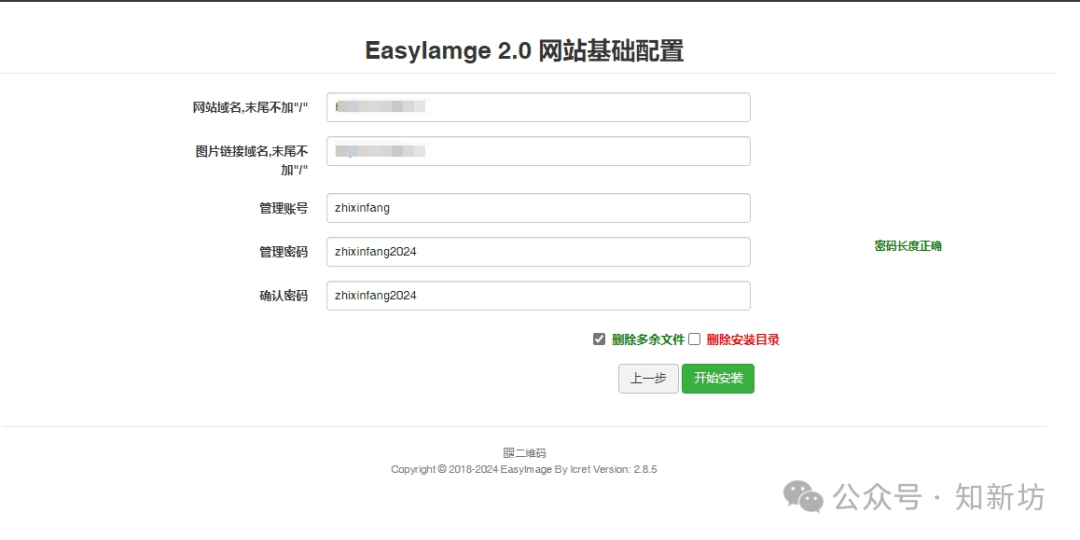1080x540 pixels.
Task: Uncheck the 删除多余文件 checkbox
Action: click(599, 339)
